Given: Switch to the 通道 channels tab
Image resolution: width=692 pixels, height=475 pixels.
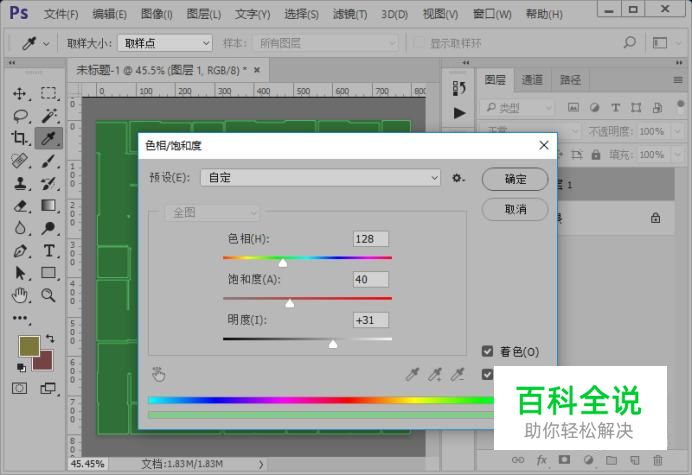Looking at the screenshot, I should pos(532,80).
